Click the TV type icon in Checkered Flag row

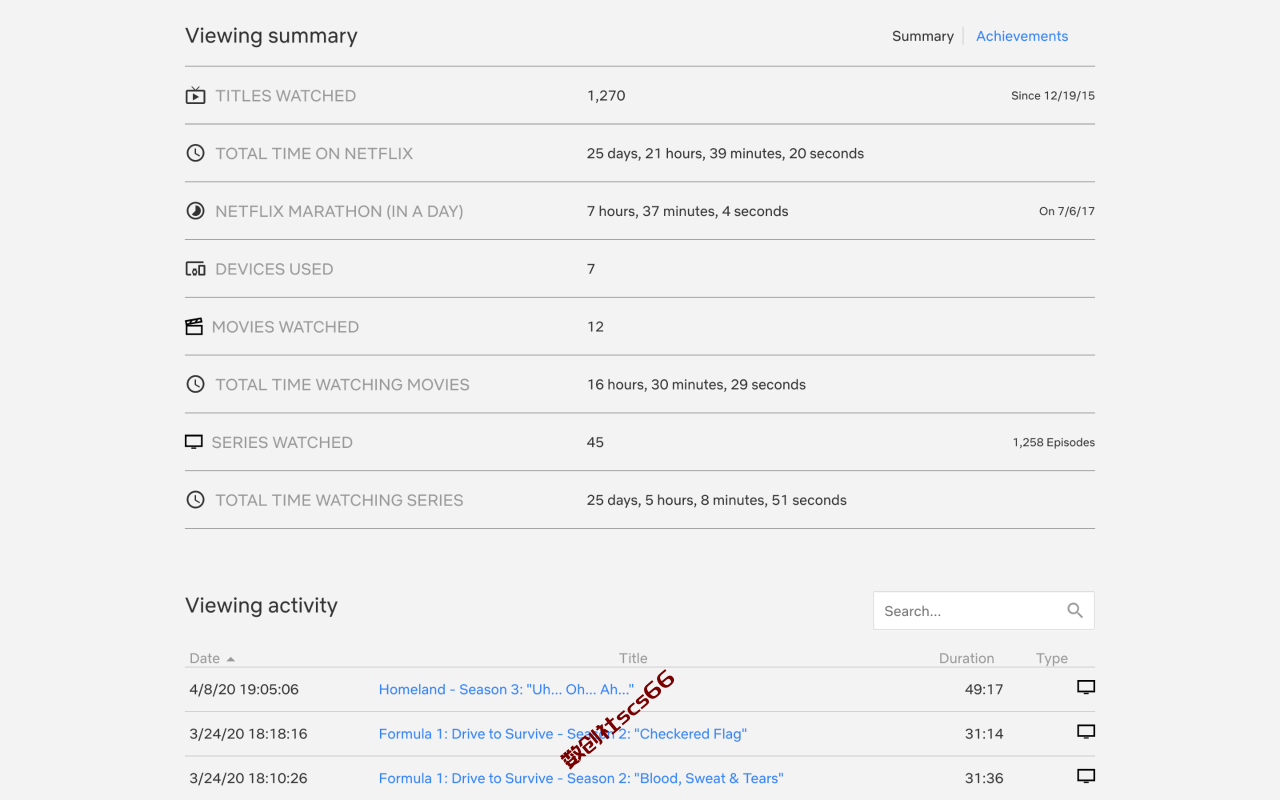point(1086,731)
